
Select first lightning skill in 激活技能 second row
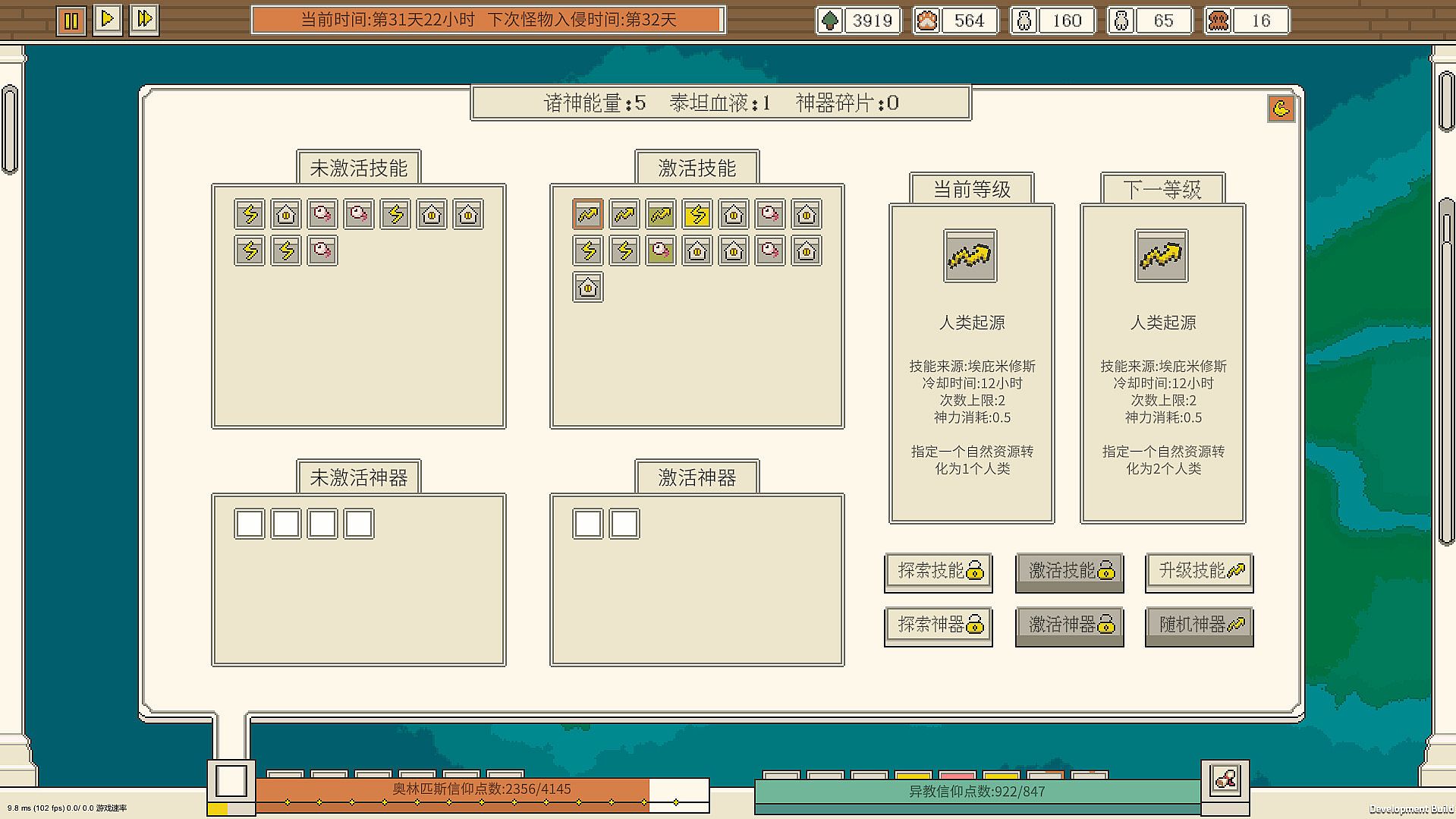pyautogui.click(x=588, y=251)
